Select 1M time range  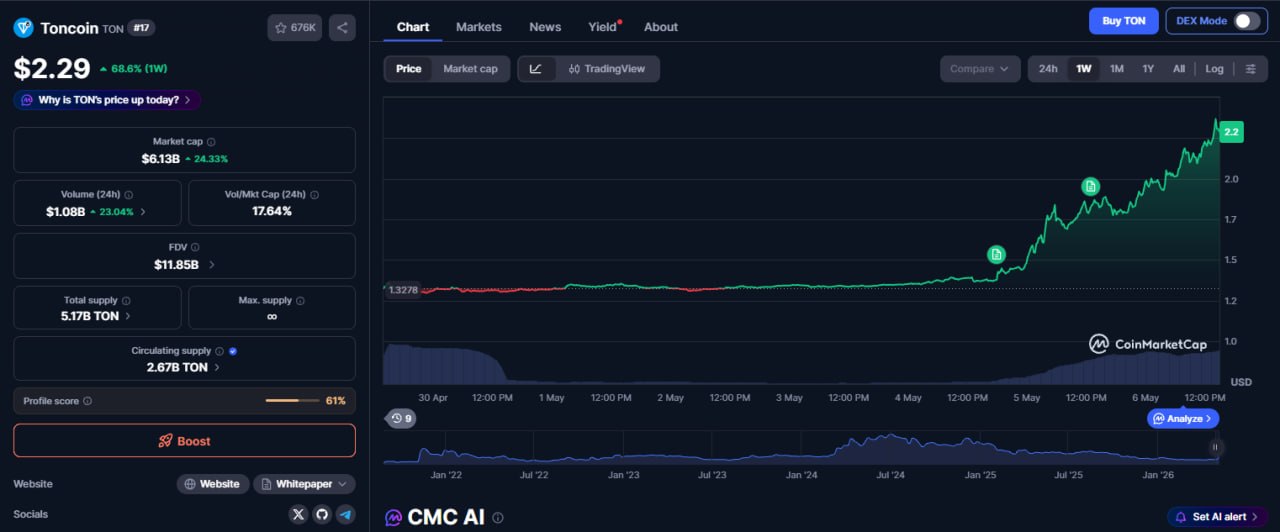[x=1117, y=69]
